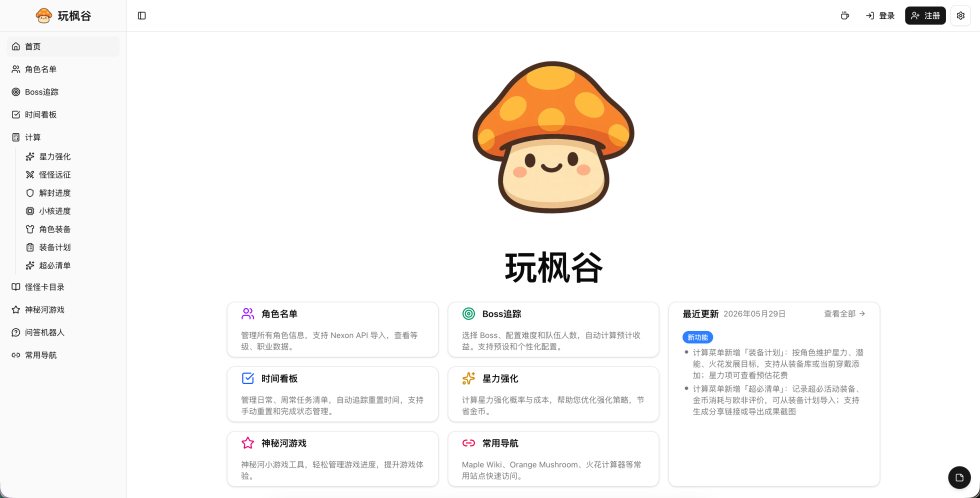The height and width of the screenshot is (498, 980).
Task: Click the 注册 register button
Action: coord(925,16)
